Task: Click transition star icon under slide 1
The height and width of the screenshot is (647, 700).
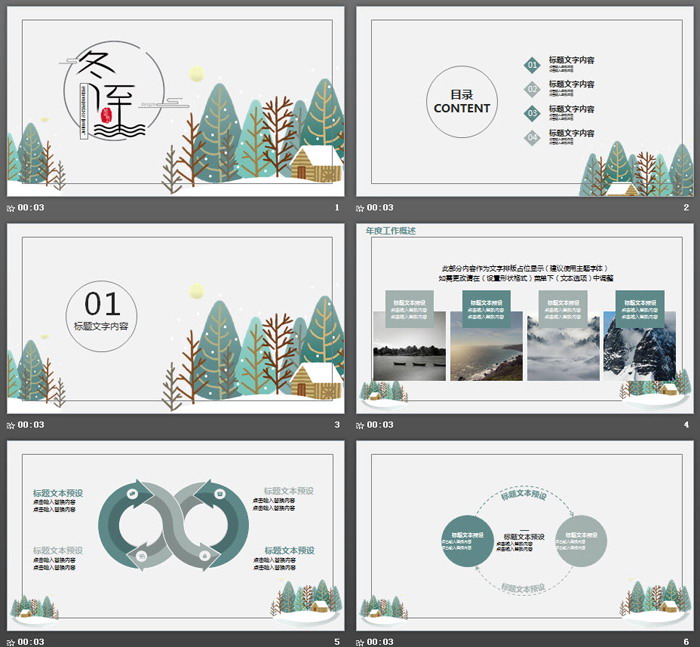Action: click(11, 208)
